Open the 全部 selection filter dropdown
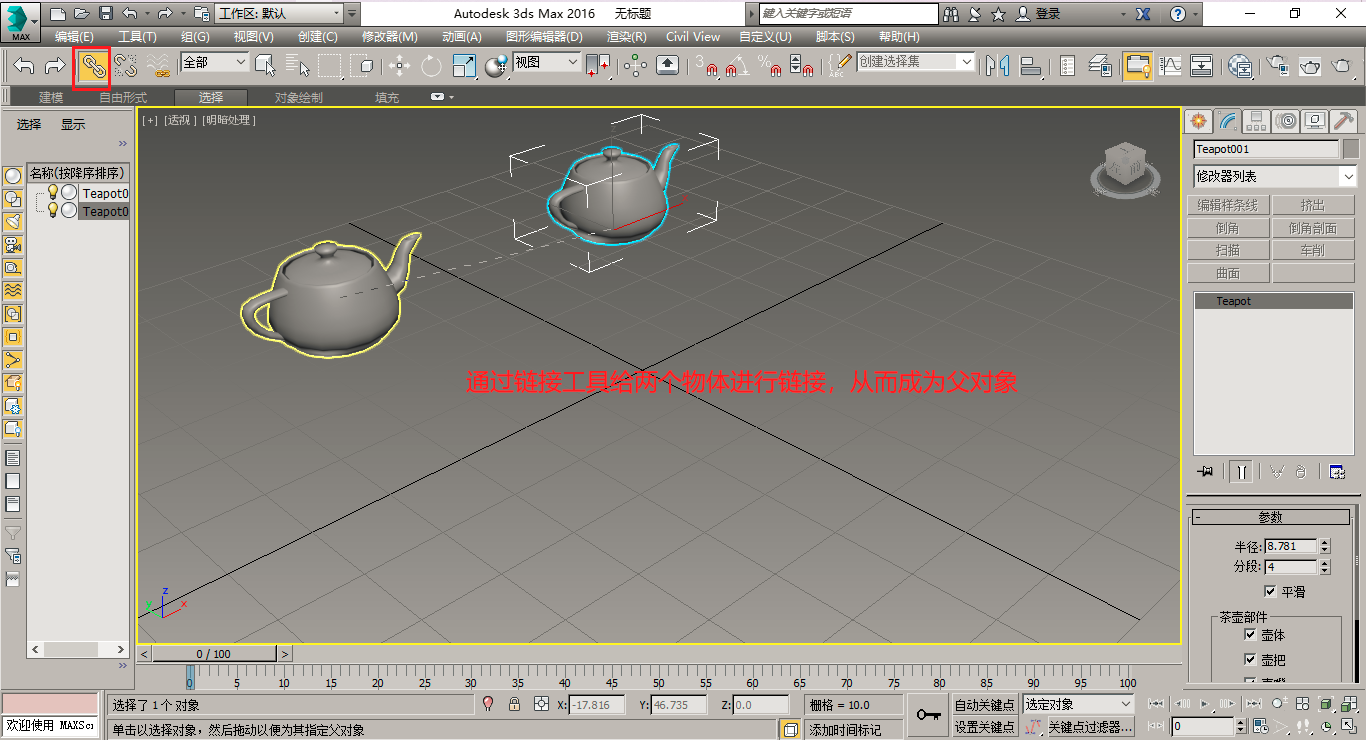The image size is (1366, 740). pyautogui.click(x=213, y=62)
